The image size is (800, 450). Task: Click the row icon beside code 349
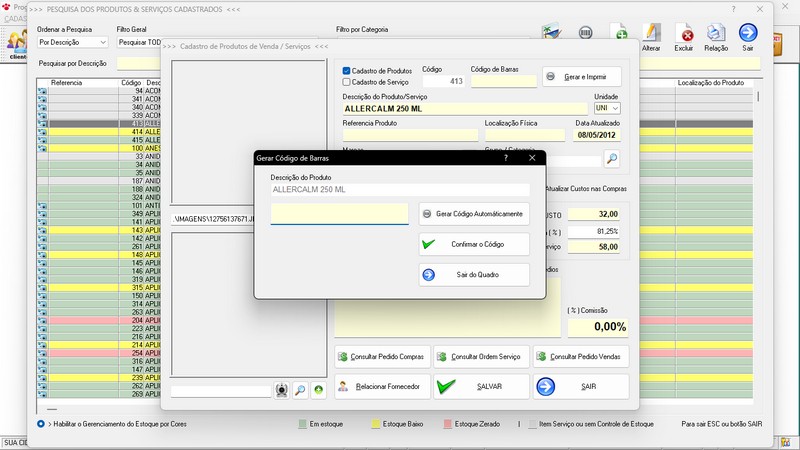pos(42,214)
